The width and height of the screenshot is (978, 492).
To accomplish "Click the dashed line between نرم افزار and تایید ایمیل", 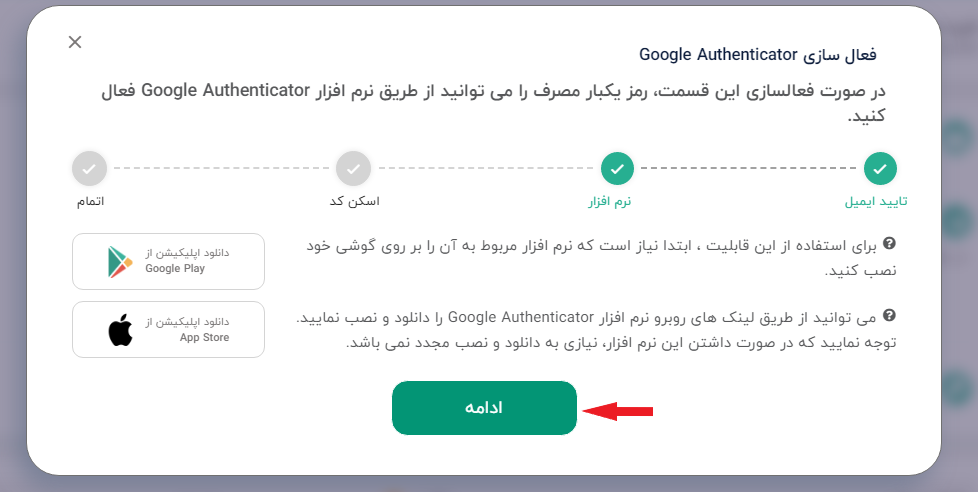I will click(748, 168).
